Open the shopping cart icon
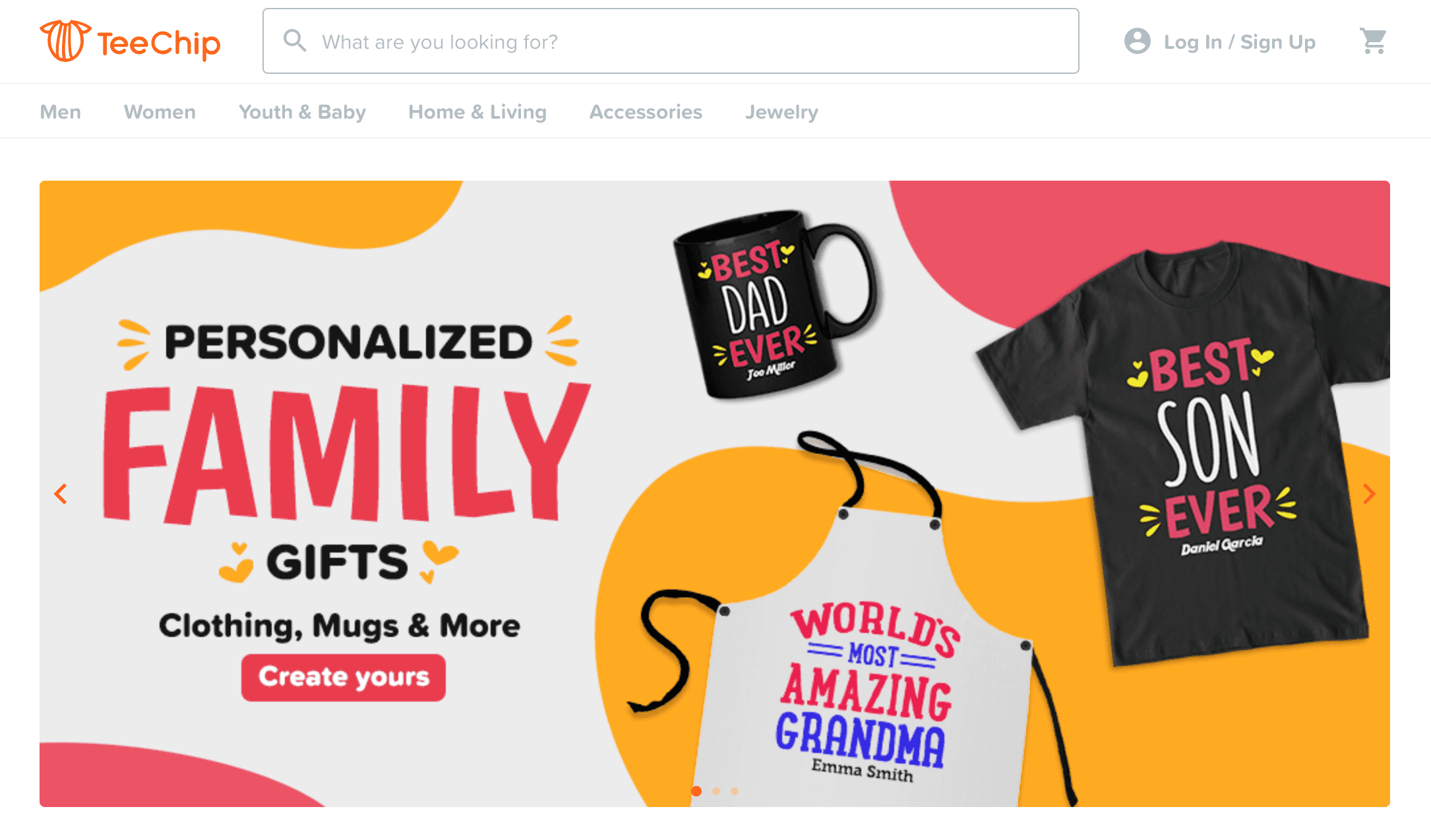Screen dimensions: 1431x840 [x=1373, y=42]
